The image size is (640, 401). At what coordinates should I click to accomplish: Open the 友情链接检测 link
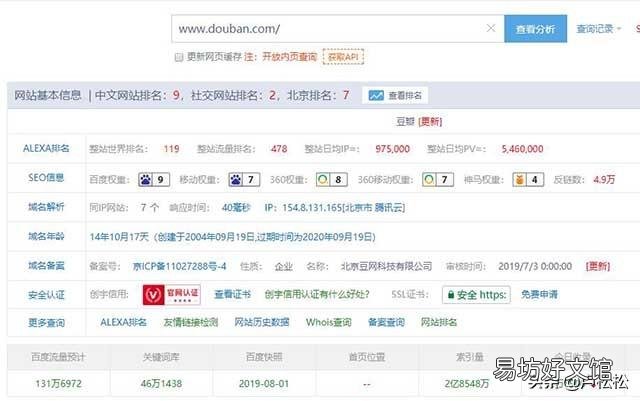(191, 322)
